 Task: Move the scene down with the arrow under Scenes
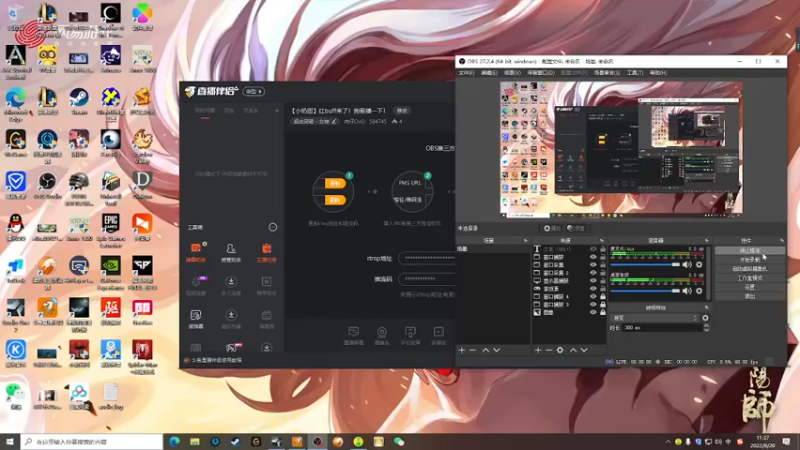pyautogui.click(x=496, y=350)
